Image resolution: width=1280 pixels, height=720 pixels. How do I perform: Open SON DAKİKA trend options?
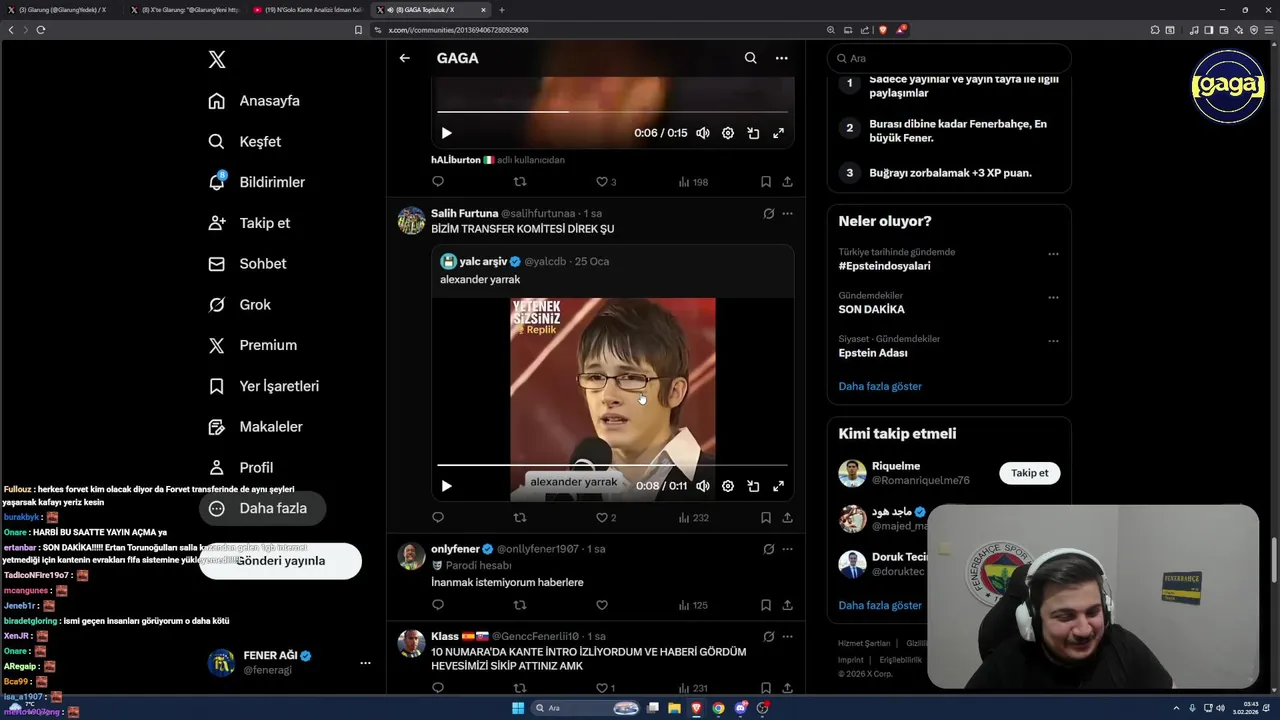tap(1053, 297)
